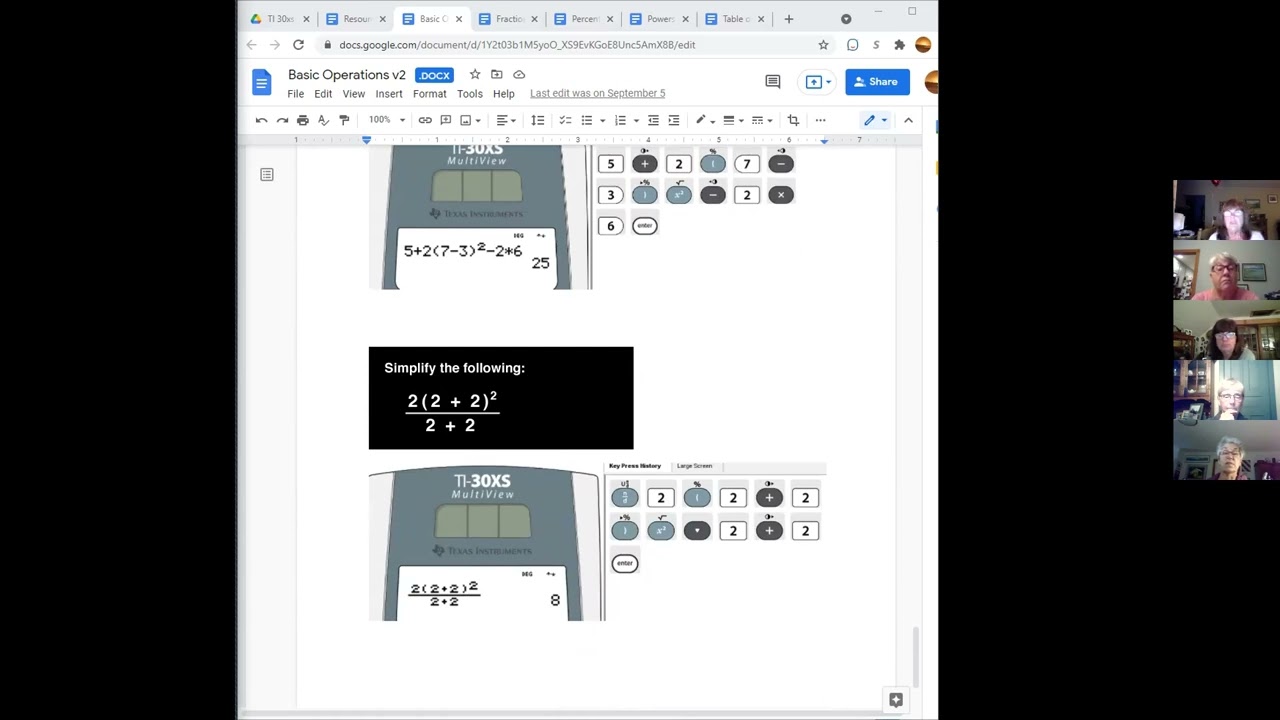Open the Tools menu
The width and height of the screenshot is (1280, 720).
[470, 94]
